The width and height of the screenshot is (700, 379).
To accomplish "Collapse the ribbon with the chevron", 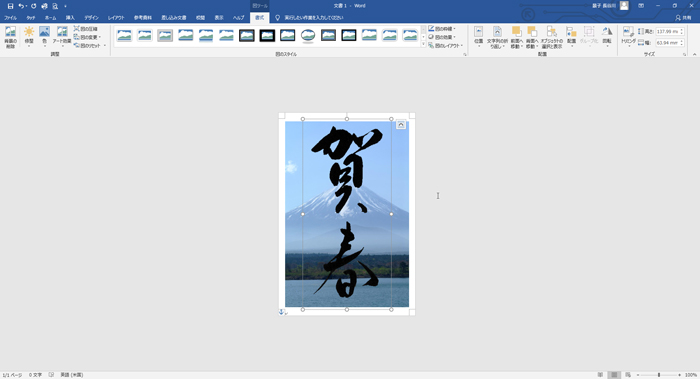I will coord(694,54).
